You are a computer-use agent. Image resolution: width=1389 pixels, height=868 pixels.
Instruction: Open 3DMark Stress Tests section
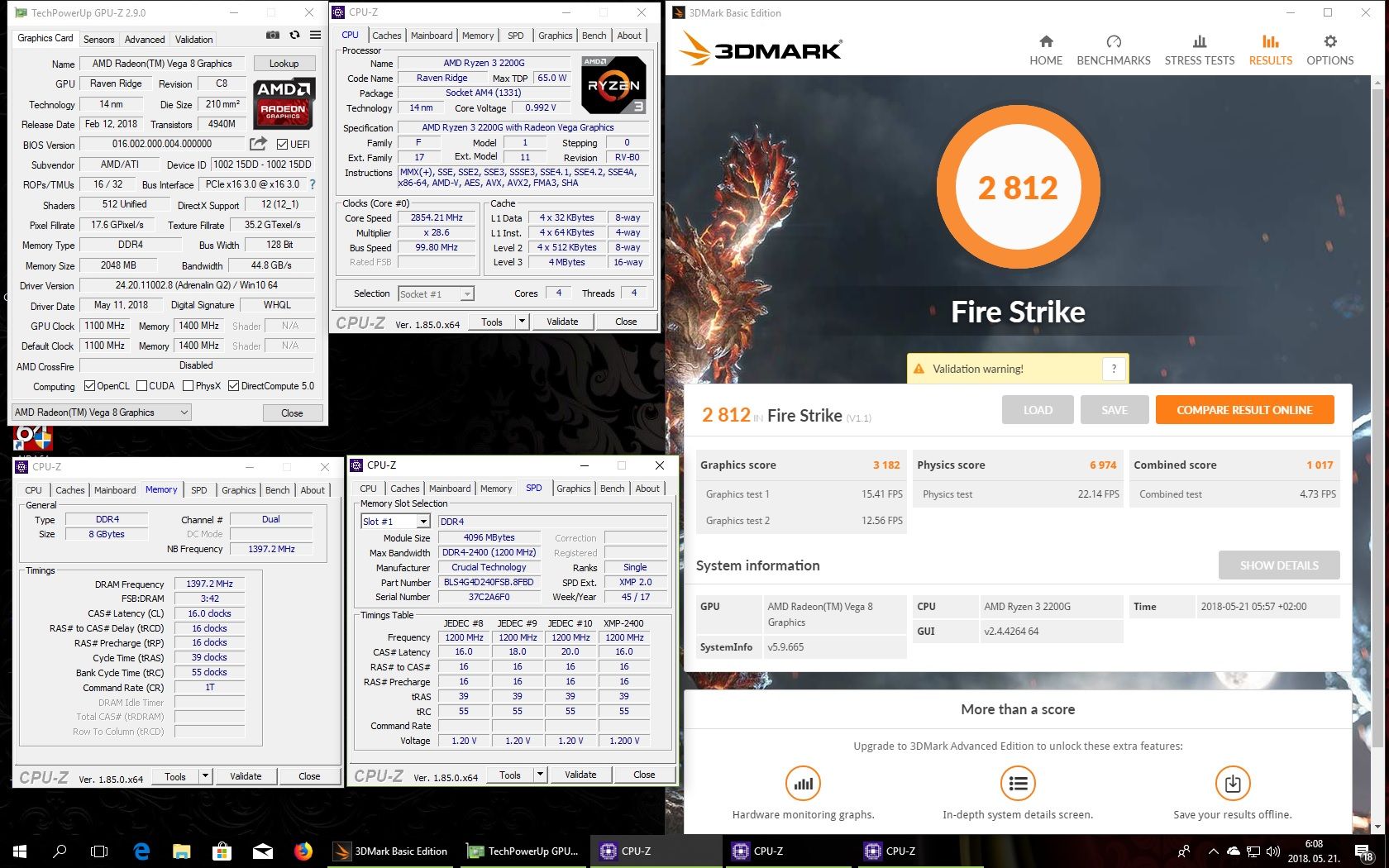(1200, 50)
